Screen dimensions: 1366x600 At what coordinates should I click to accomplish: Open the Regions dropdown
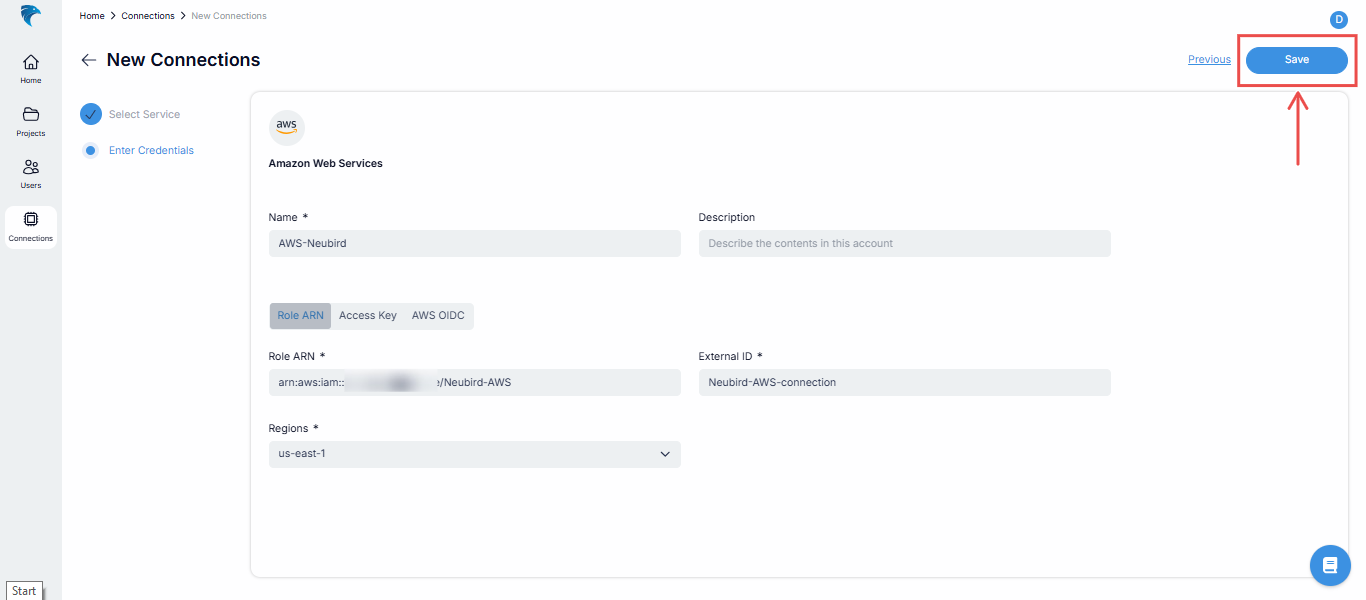coord(474,454)
